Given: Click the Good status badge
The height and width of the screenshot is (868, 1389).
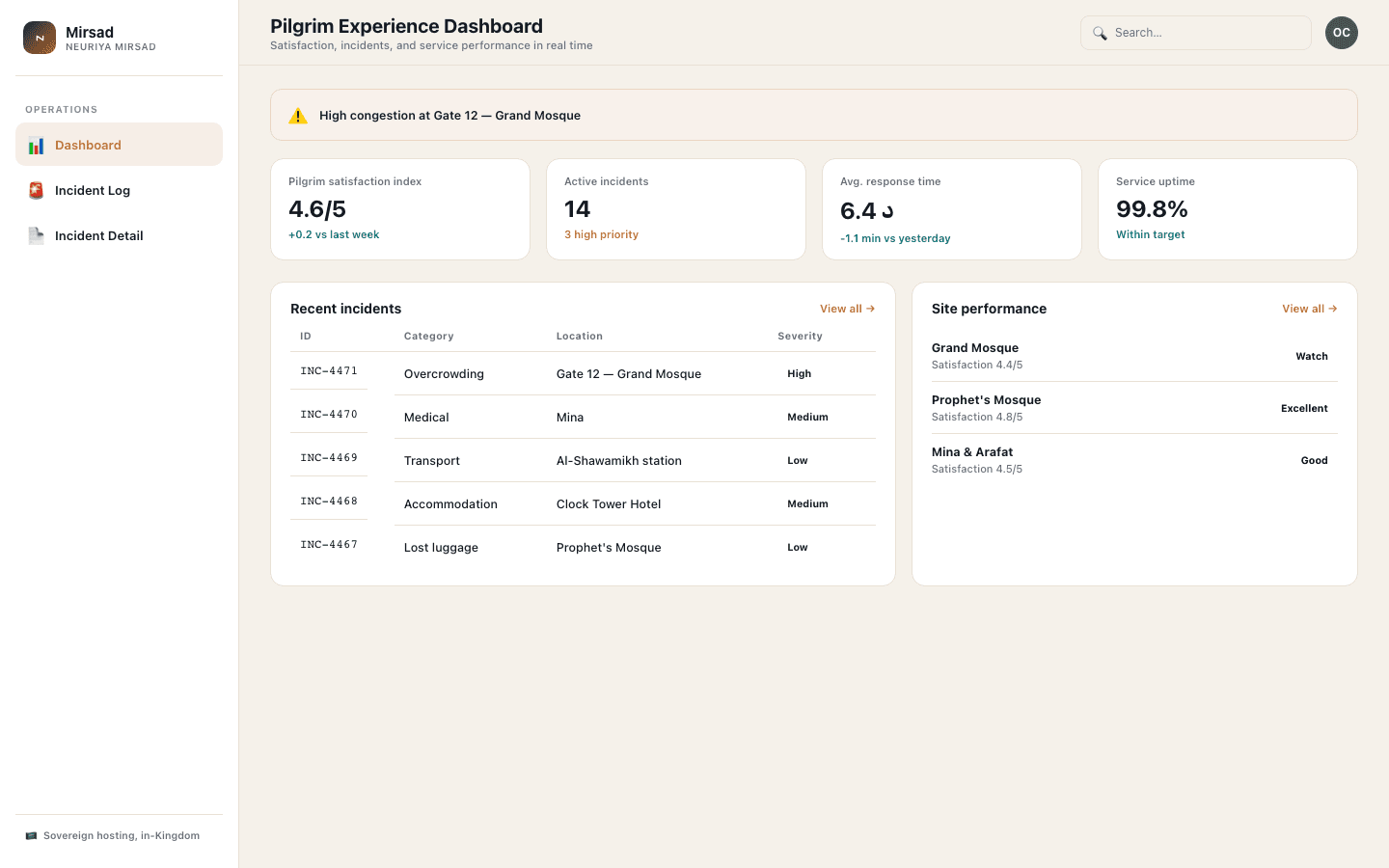Looking at the screenshot, I should pyautogui.click(x=1315, y=461).
